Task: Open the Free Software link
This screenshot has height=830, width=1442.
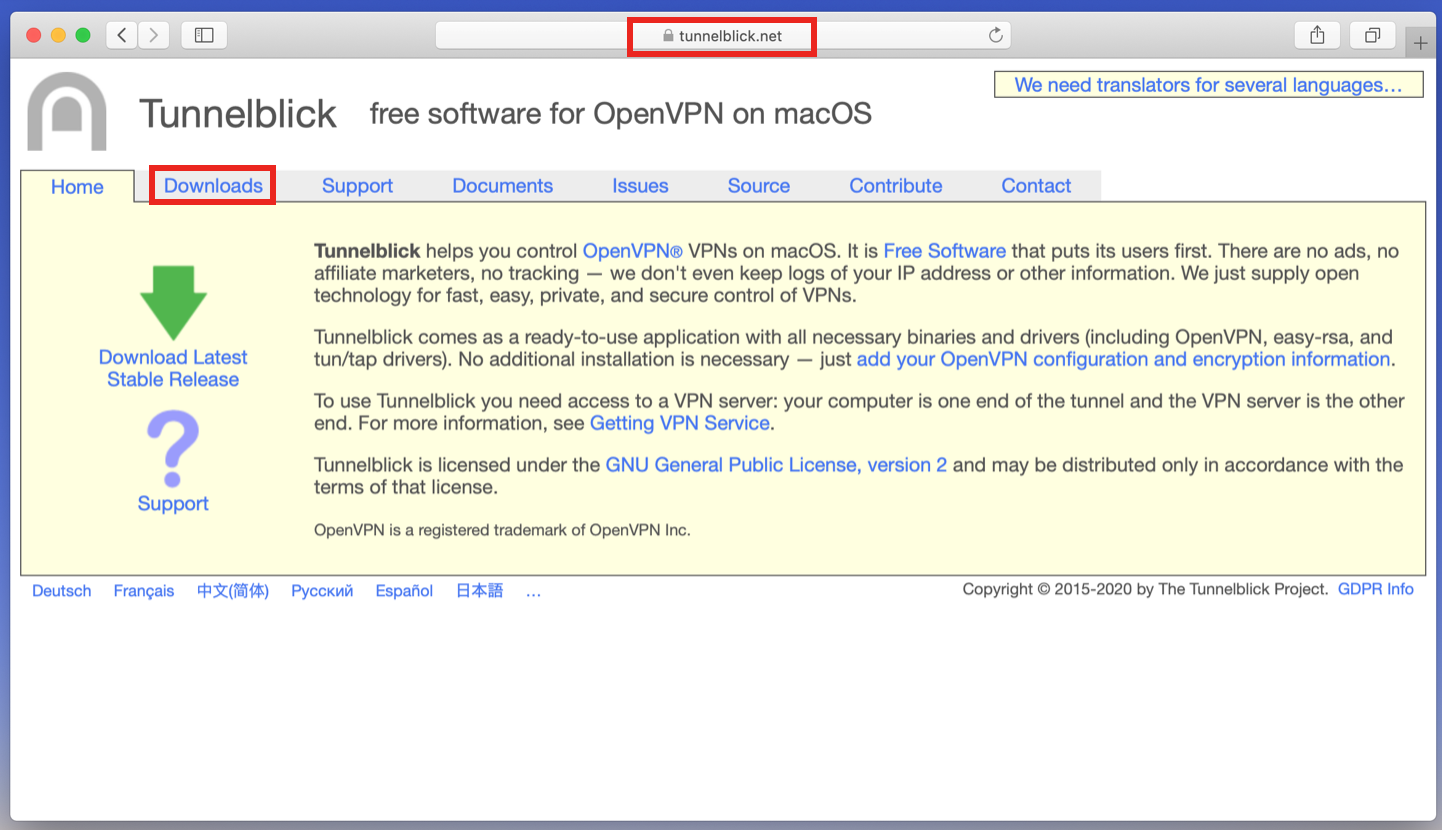Action: [944, 251]
